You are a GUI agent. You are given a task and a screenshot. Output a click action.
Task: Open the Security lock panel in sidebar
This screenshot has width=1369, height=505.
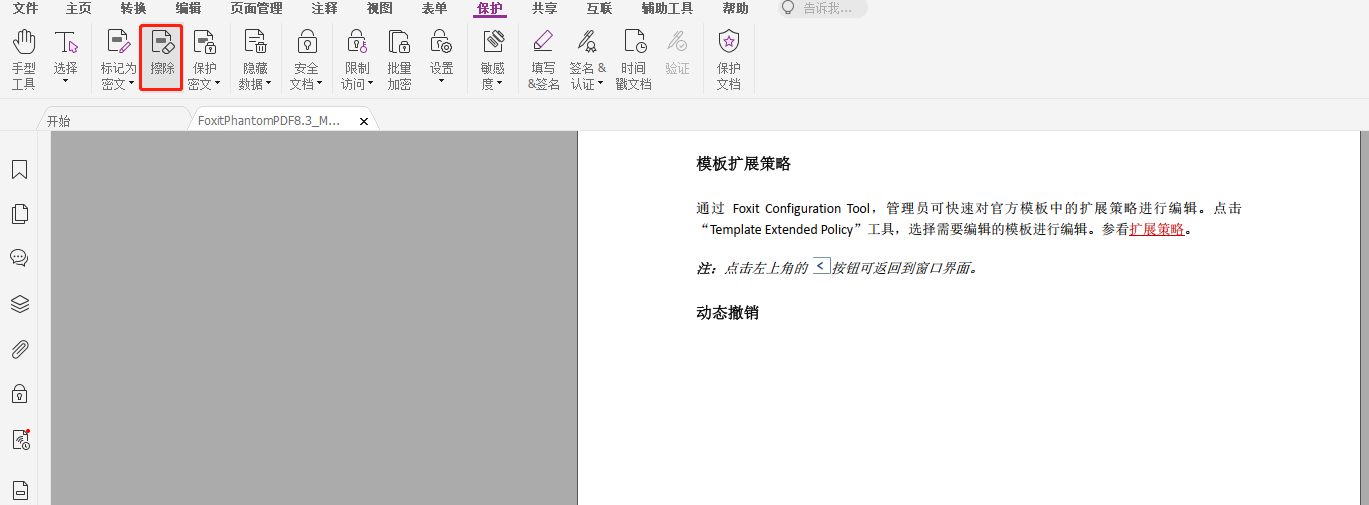[x=19, y=394]
